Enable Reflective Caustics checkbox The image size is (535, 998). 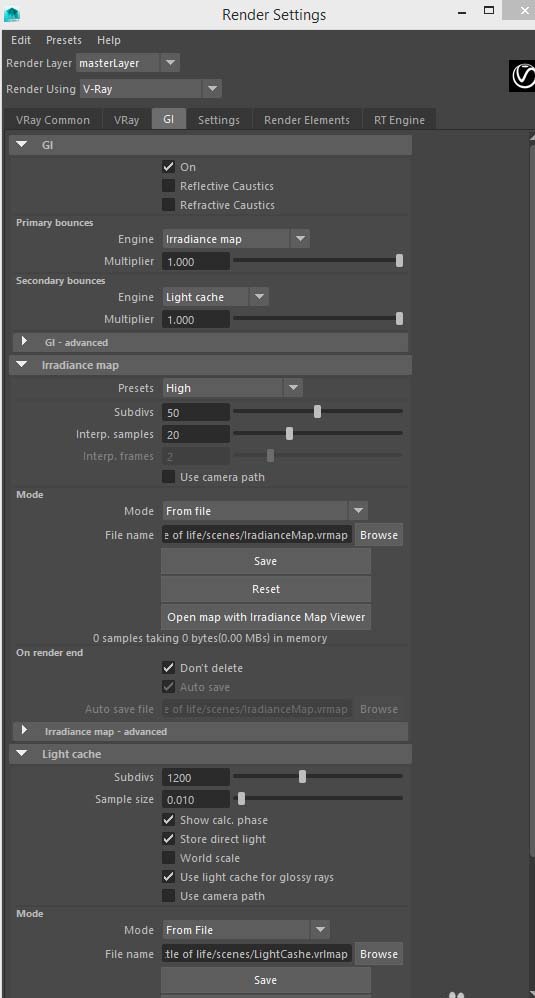169,186
